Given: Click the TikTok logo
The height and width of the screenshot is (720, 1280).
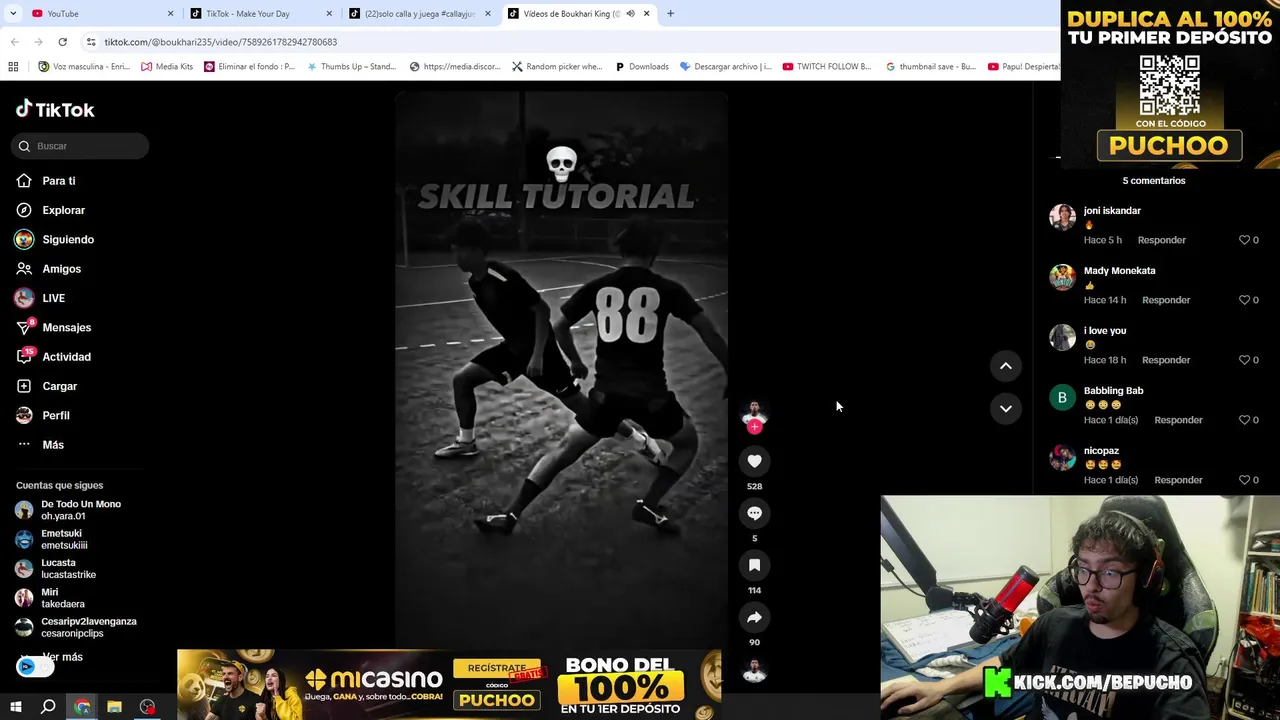Looking at the screenshot, I should coord(55,109).
